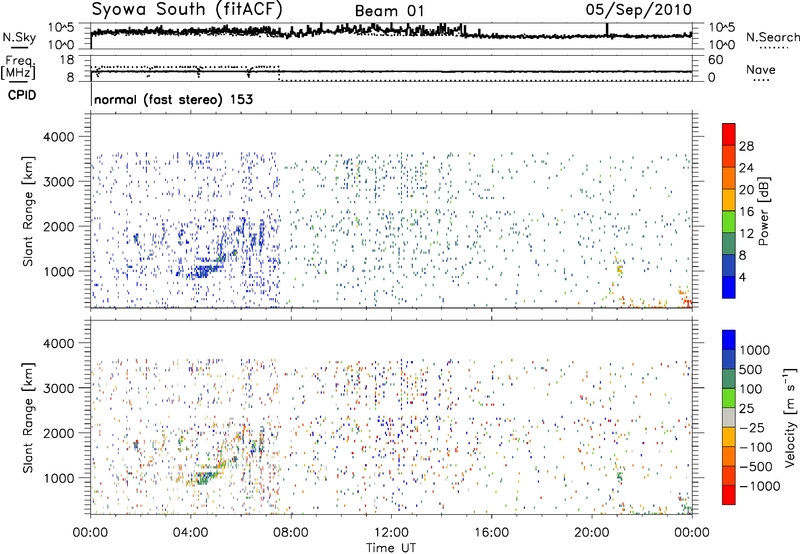
Task: Click the '08:00' time tick label
Action: [291, 533]
